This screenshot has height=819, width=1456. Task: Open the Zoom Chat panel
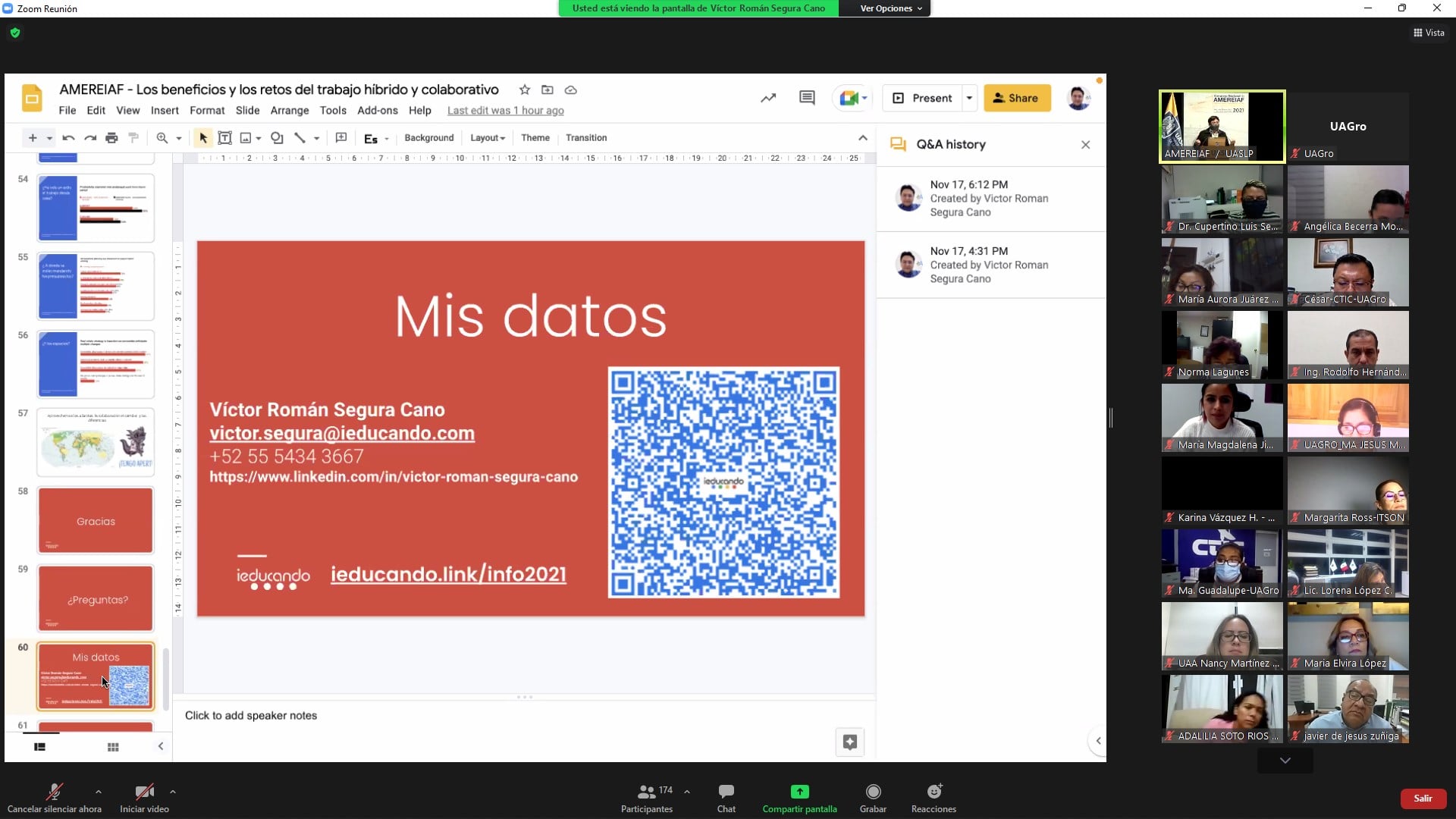(726, 798)
